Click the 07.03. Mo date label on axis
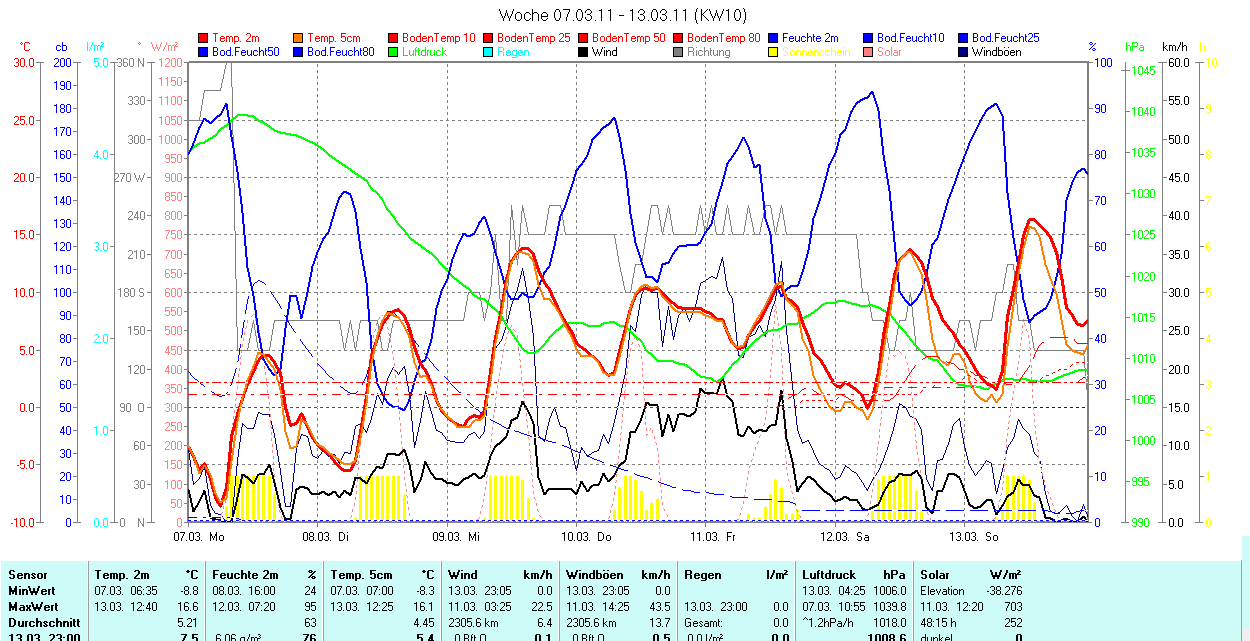 (200, 537)
